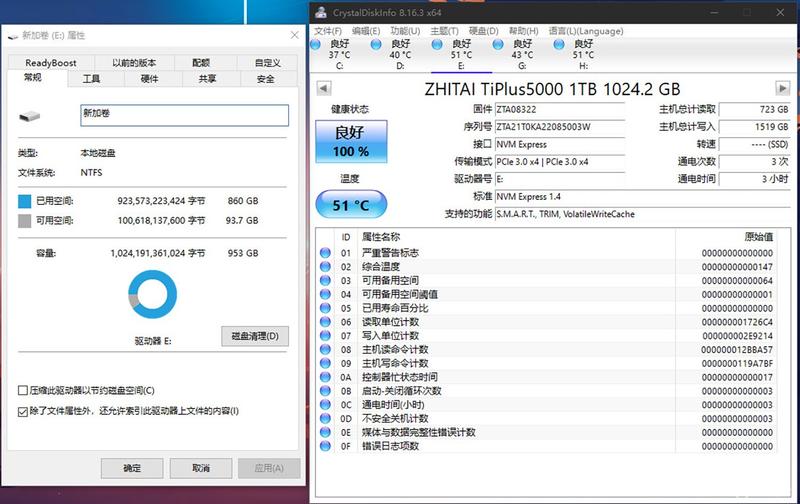The height and width of the screenshot is (504, 800).
Task: Click raw value 000000002E9214
Action: (x=737, y=336)
